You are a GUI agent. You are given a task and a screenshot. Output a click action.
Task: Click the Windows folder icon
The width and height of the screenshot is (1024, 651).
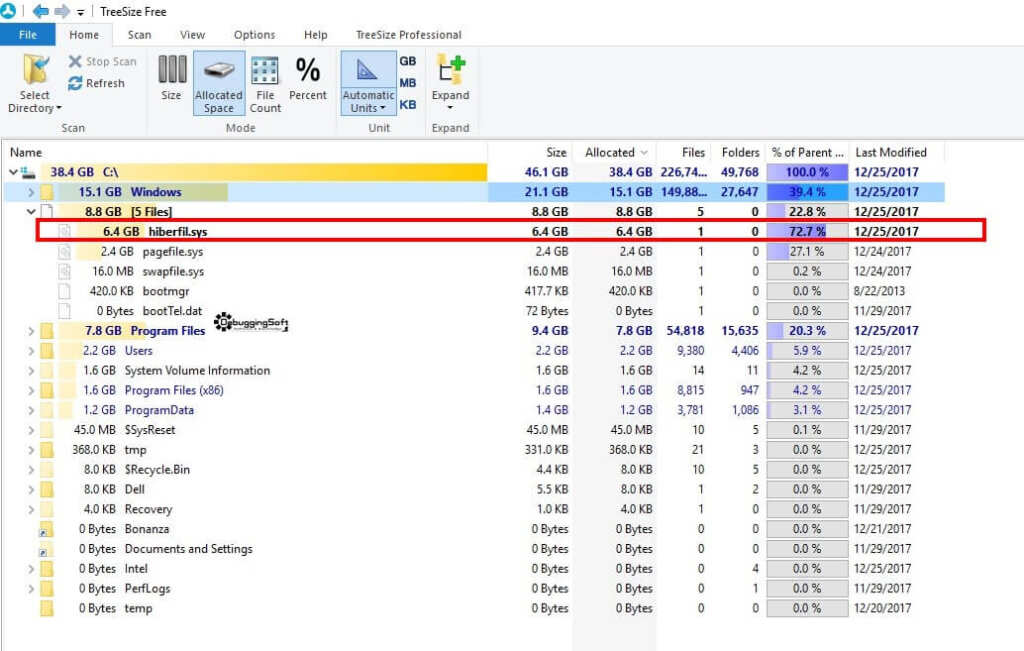click(x=46, y=192)
